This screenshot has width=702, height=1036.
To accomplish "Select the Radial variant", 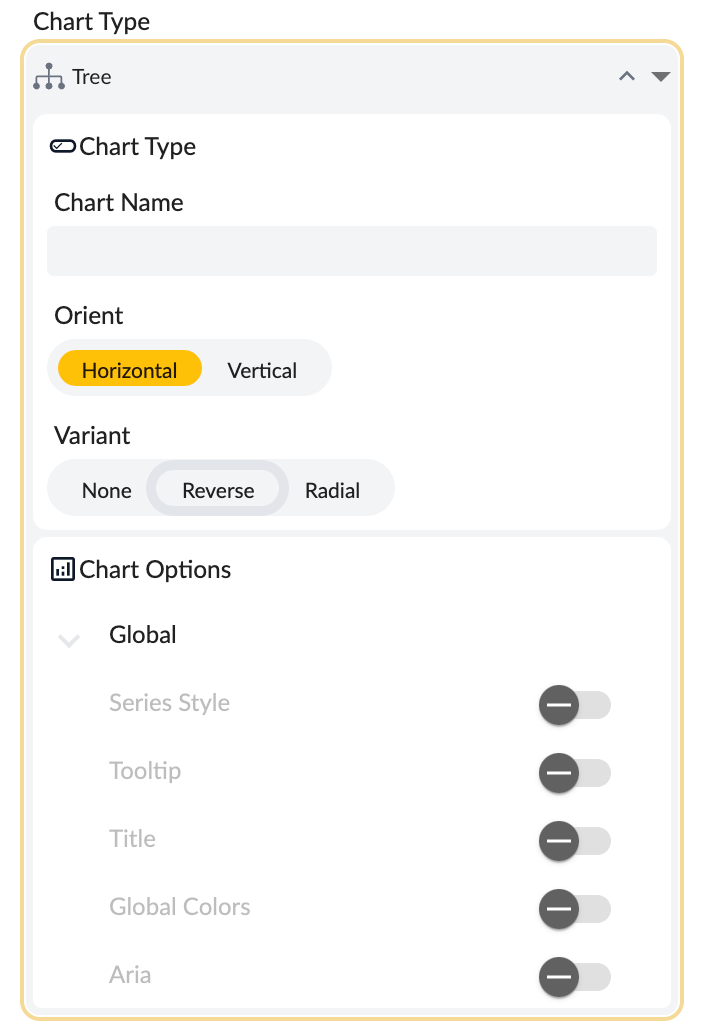I will click(x=333, y=490).
